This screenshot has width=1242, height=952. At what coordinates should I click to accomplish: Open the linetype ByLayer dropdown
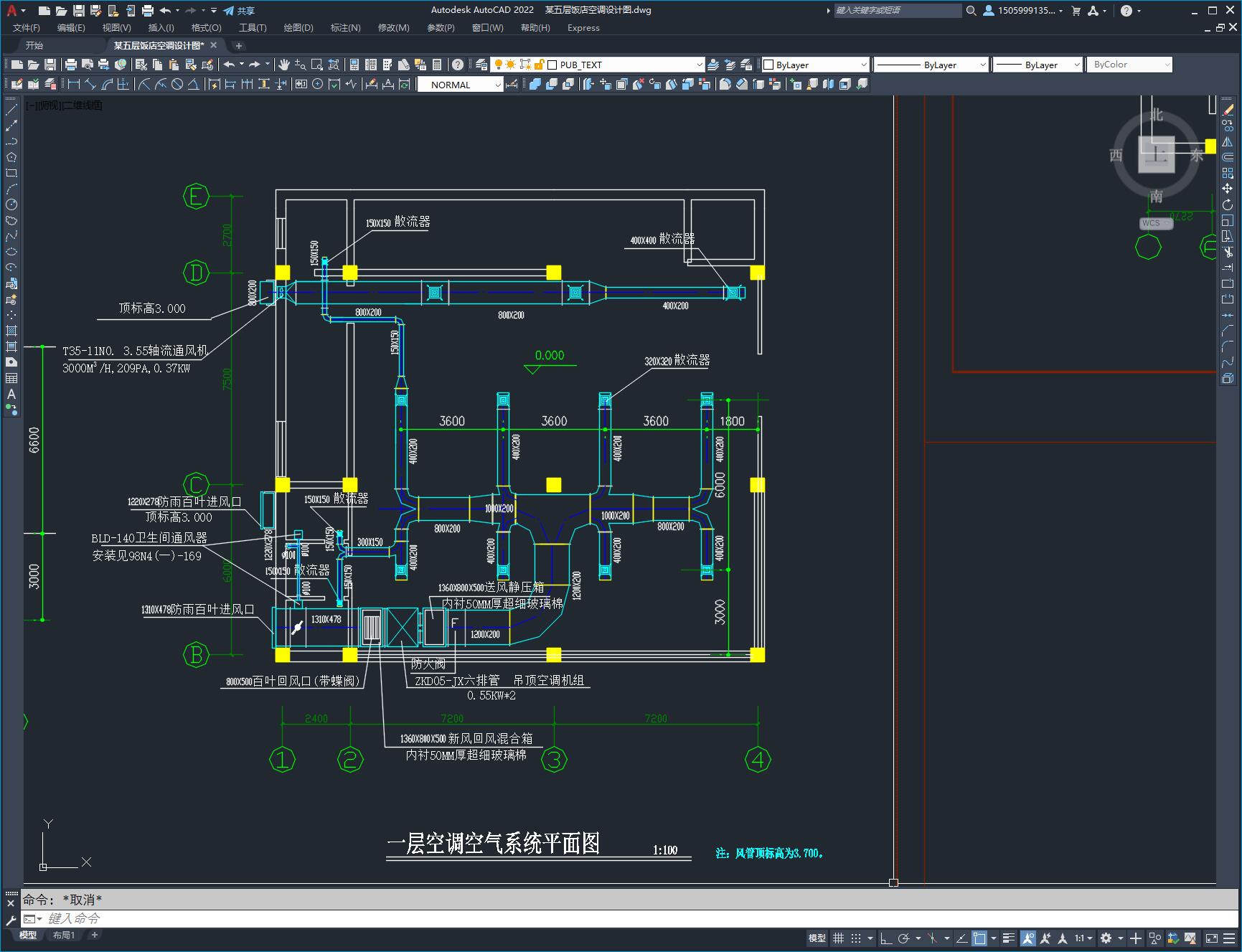coord(983,65)
